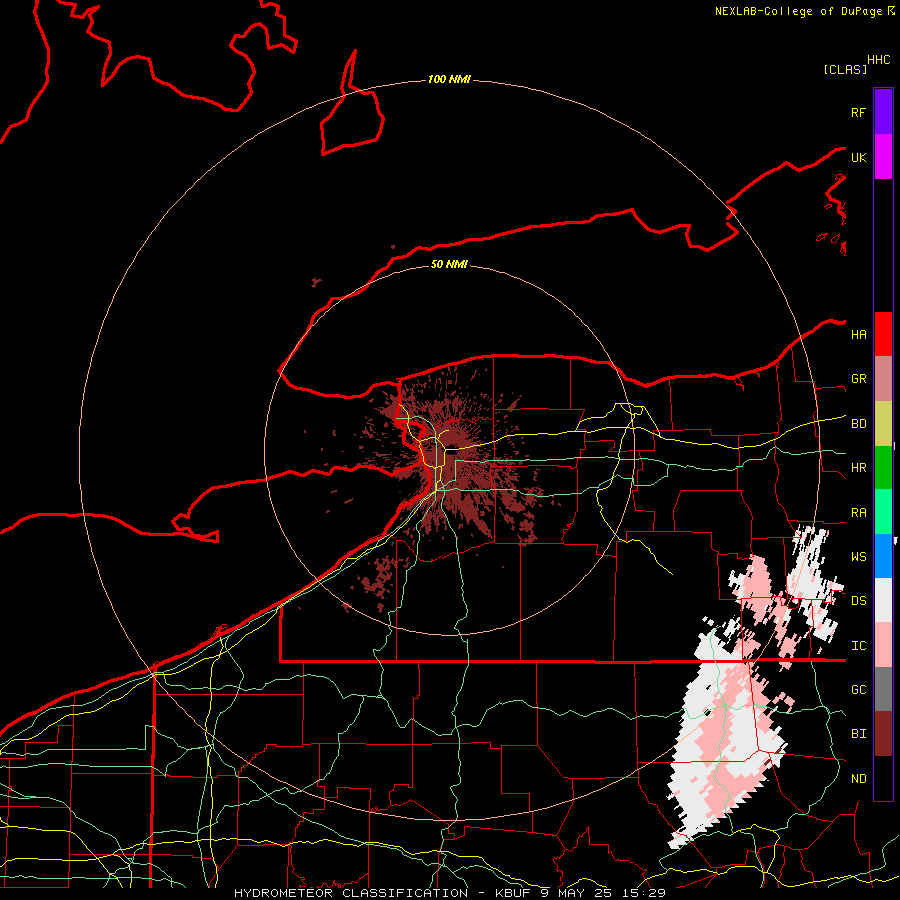Click the IC legend label
Screen dimensions: 900x900
(x=859, y=646)
